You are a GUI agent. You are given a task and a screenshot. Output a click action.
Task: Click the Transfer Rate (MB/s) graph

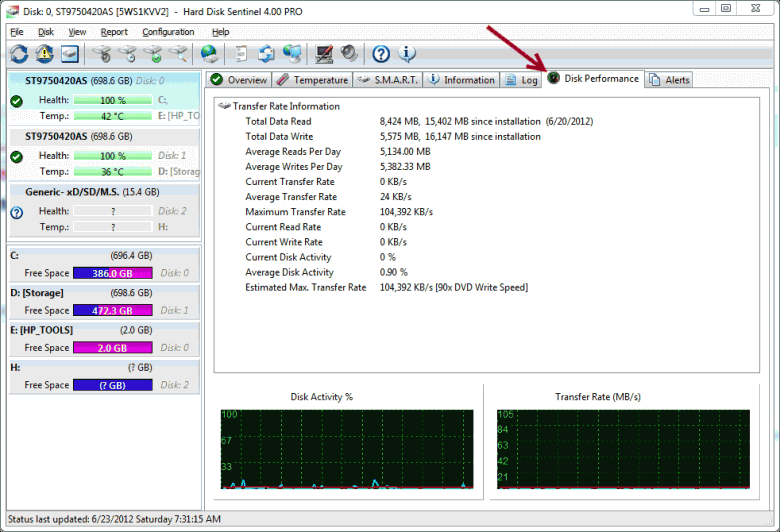(623, 449)
